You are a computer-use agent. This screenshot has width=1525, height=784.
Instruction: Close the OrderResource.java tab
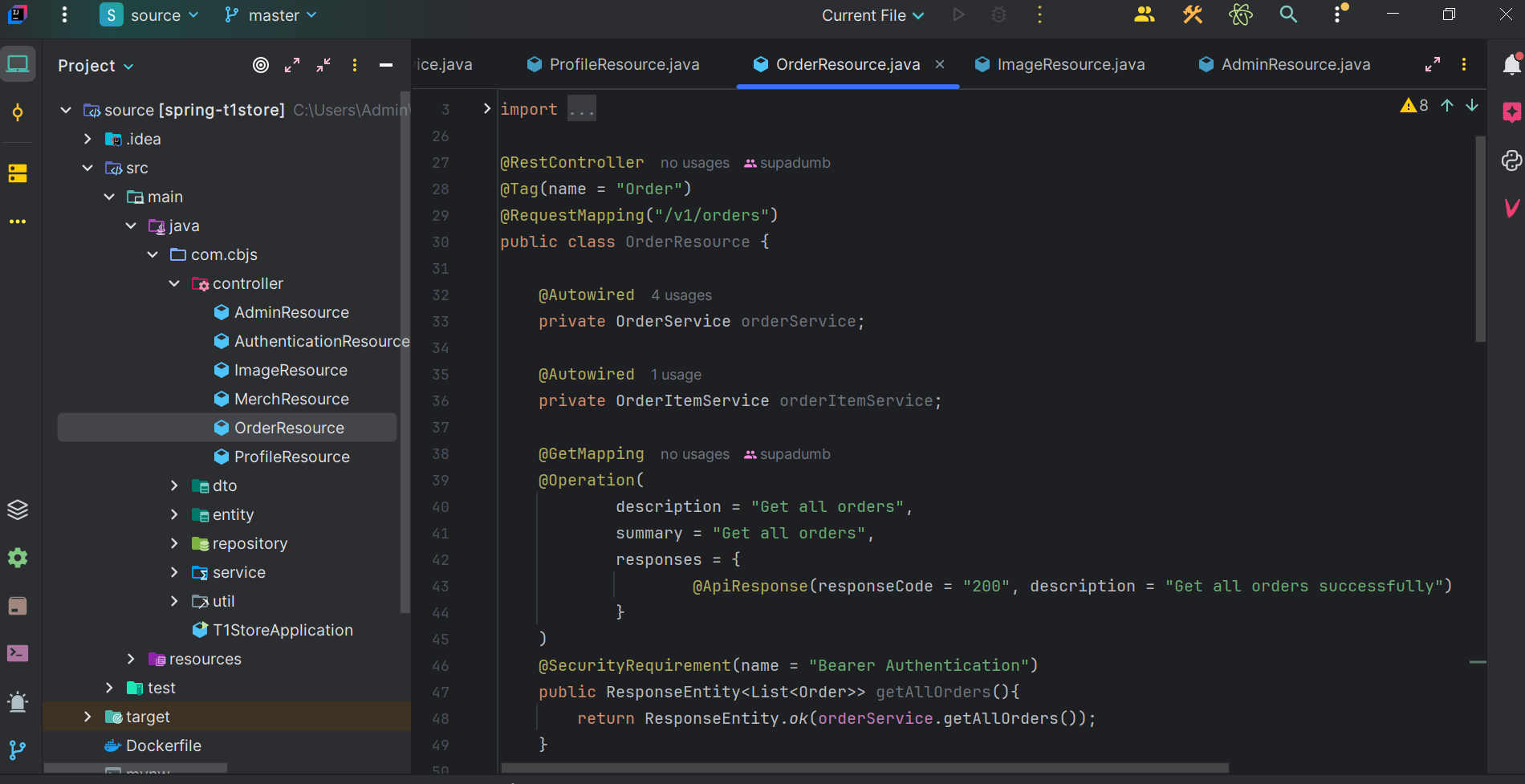click(x=940, y=64)
